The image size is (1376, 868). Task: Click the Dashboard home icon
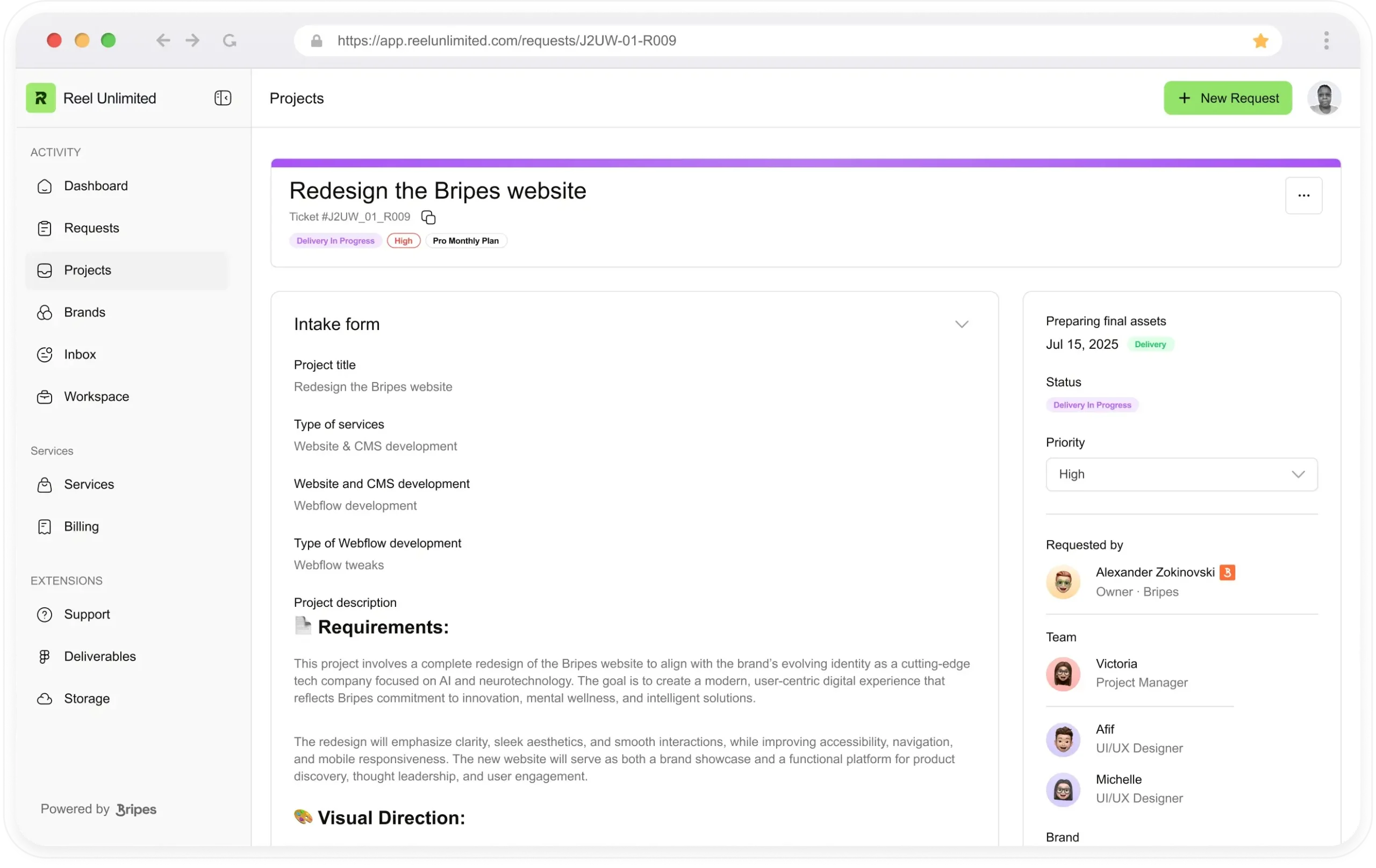point(45,186)
